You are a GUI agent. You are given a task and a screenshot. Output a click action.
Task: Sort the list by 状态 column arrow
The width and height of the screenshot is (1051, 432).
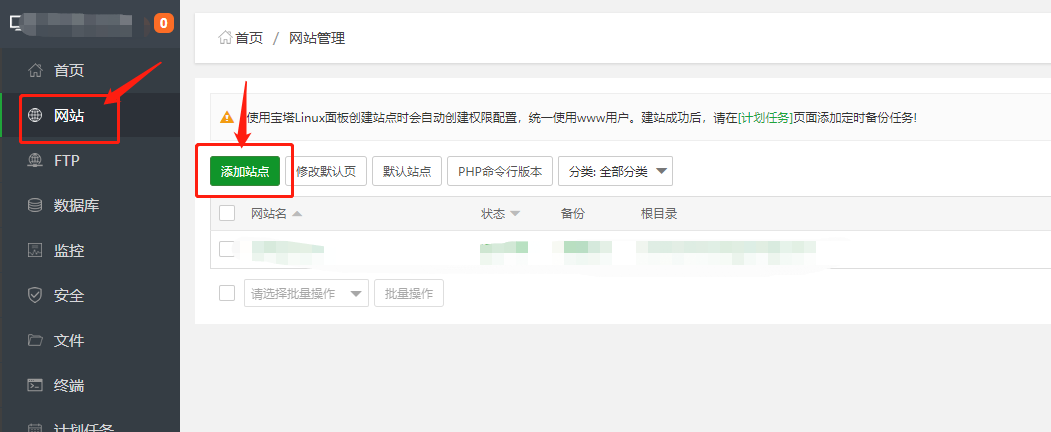click(x=515, y=214)
